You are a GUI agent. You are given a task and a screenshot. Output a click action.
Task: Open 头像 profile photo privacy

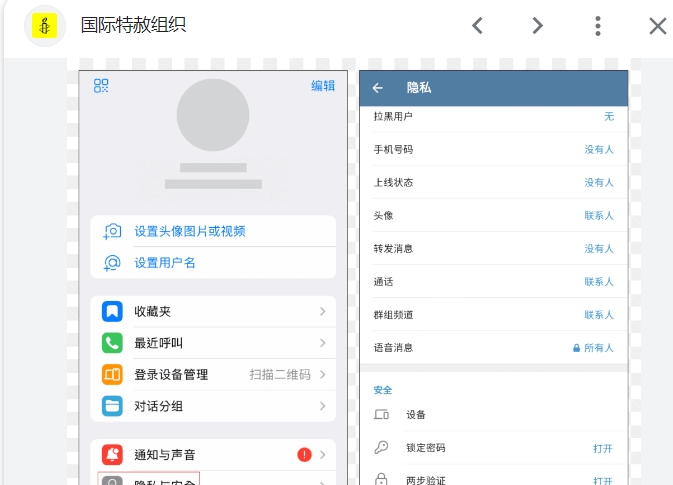tap(494, 215)
